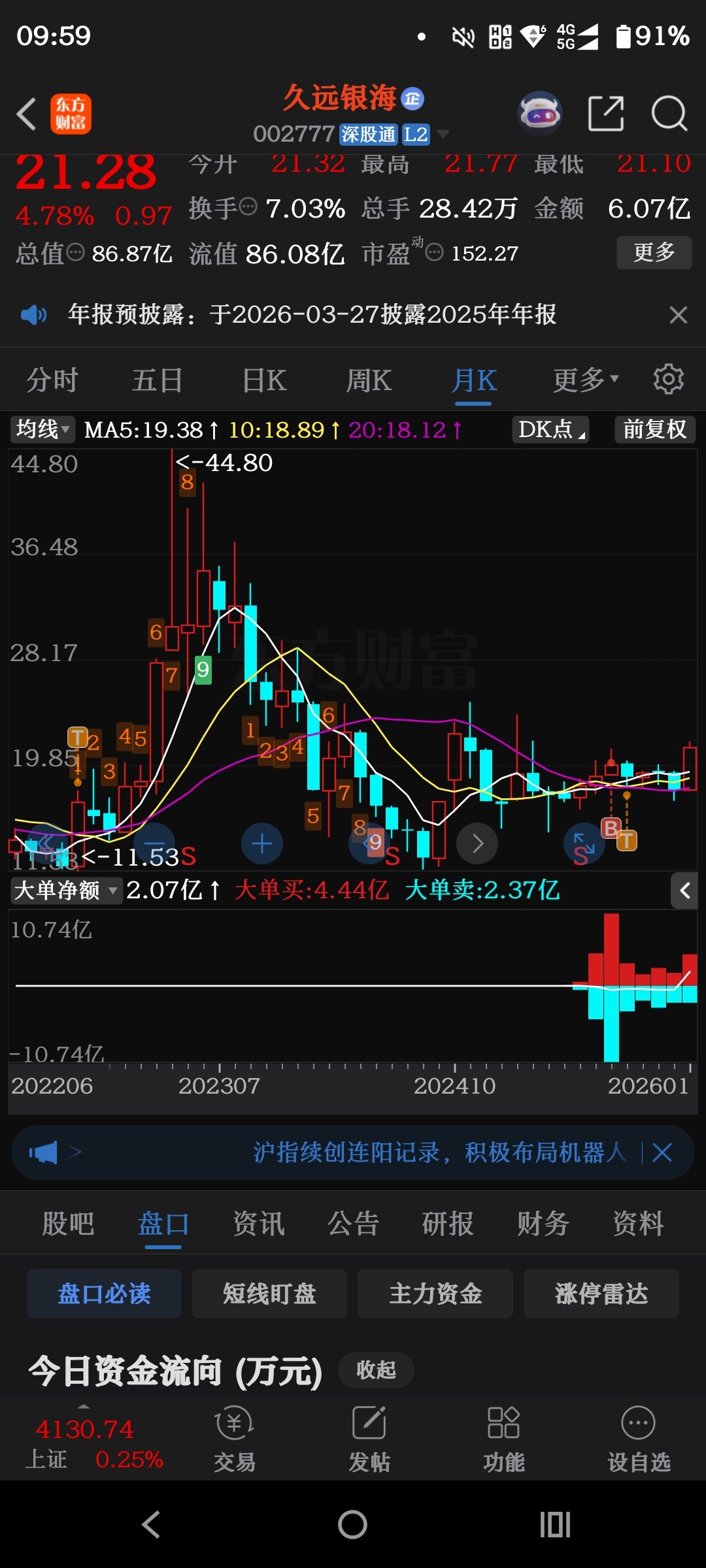Zoom out chart with minus button
Viewport: 706px width, 1568px height.
(154, 843)
